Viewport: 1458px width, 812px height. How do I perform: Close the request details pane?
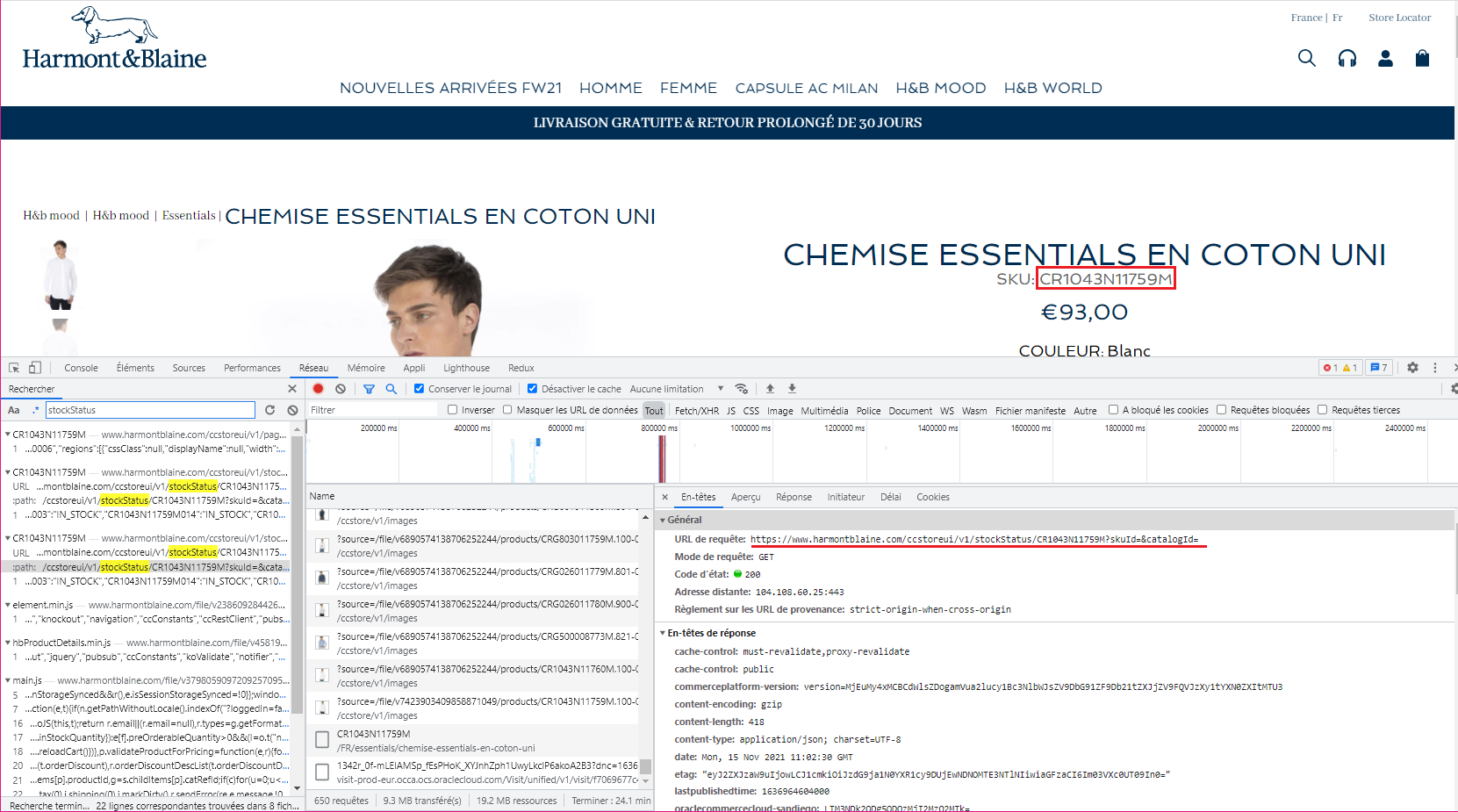click(x=664, y=497)
